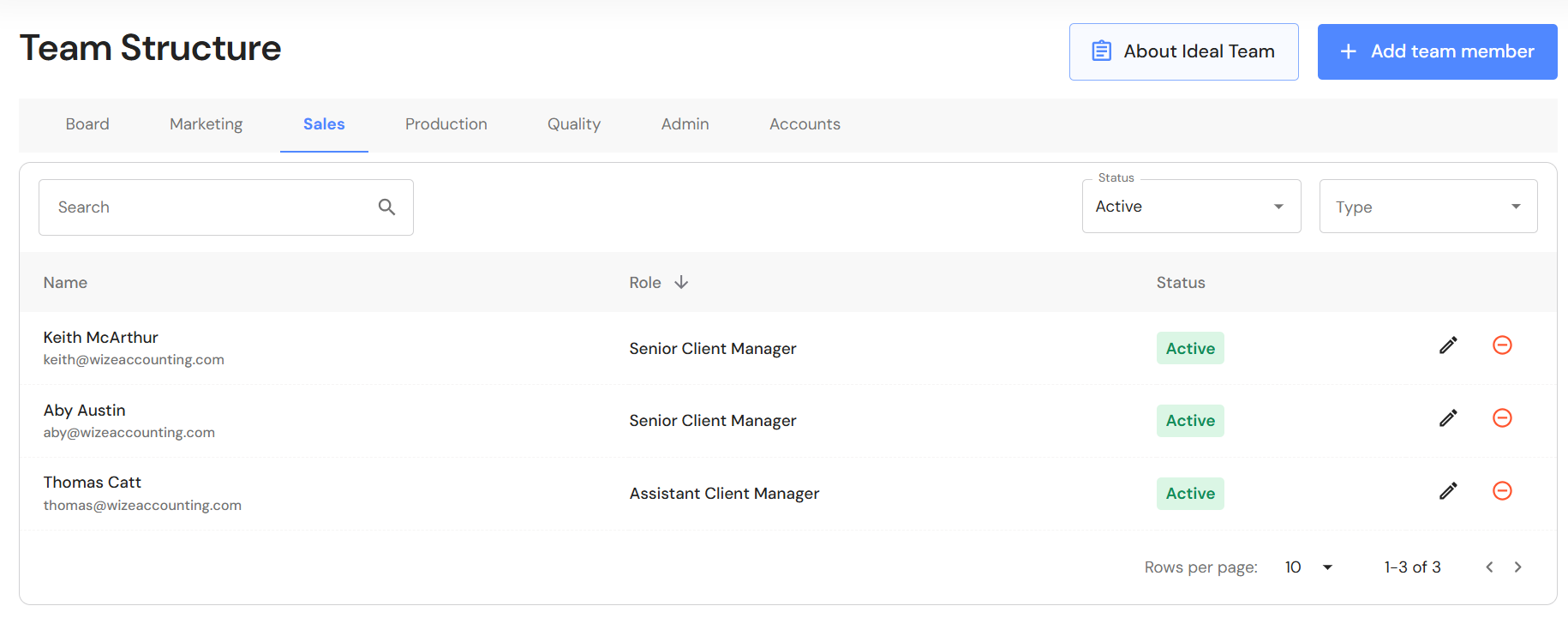
Task: Open the Production tab
Action: tap(446, 124)
